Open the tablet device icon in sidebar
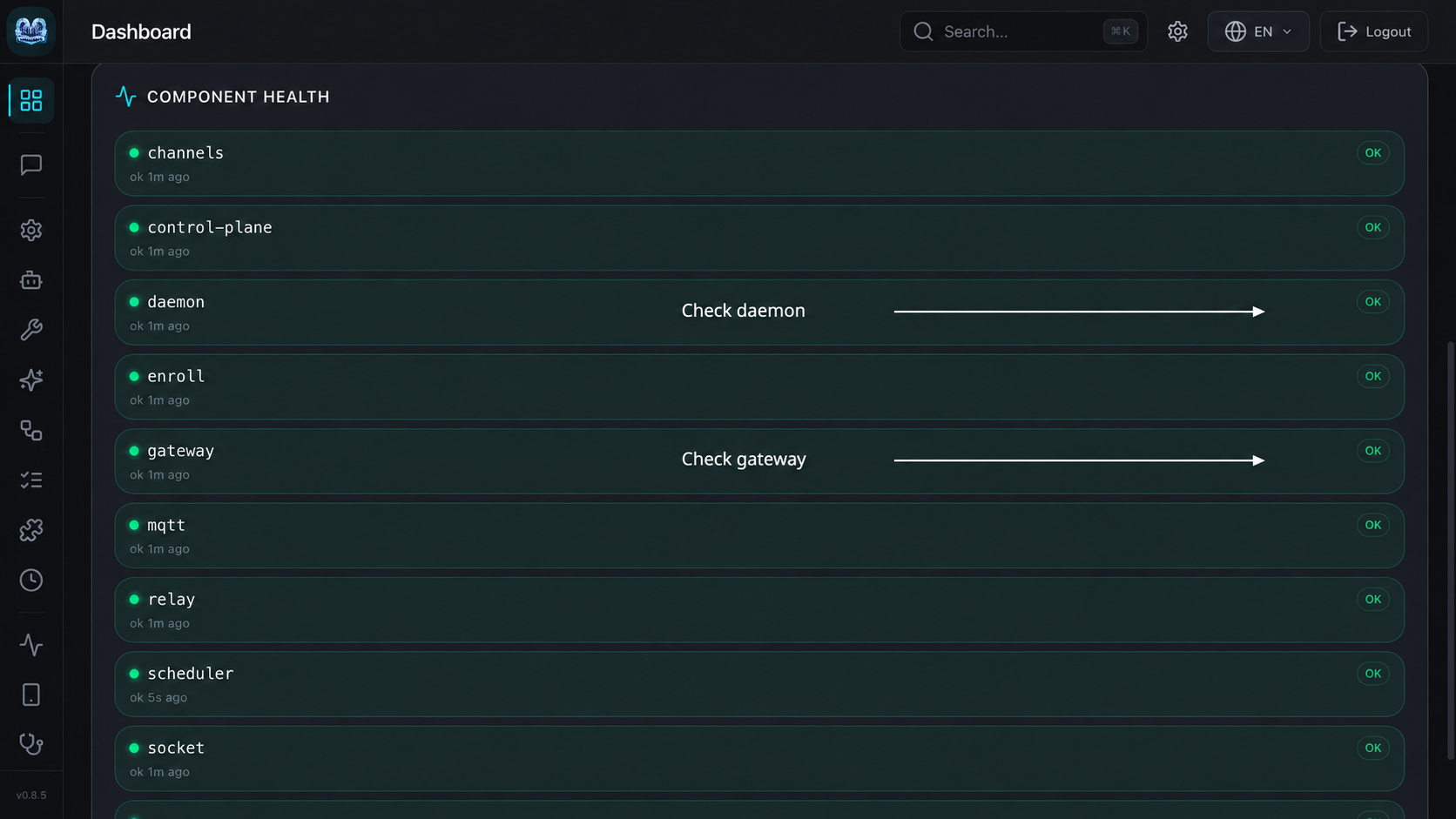Screen dimensions: 1456x819 point(31,695)
